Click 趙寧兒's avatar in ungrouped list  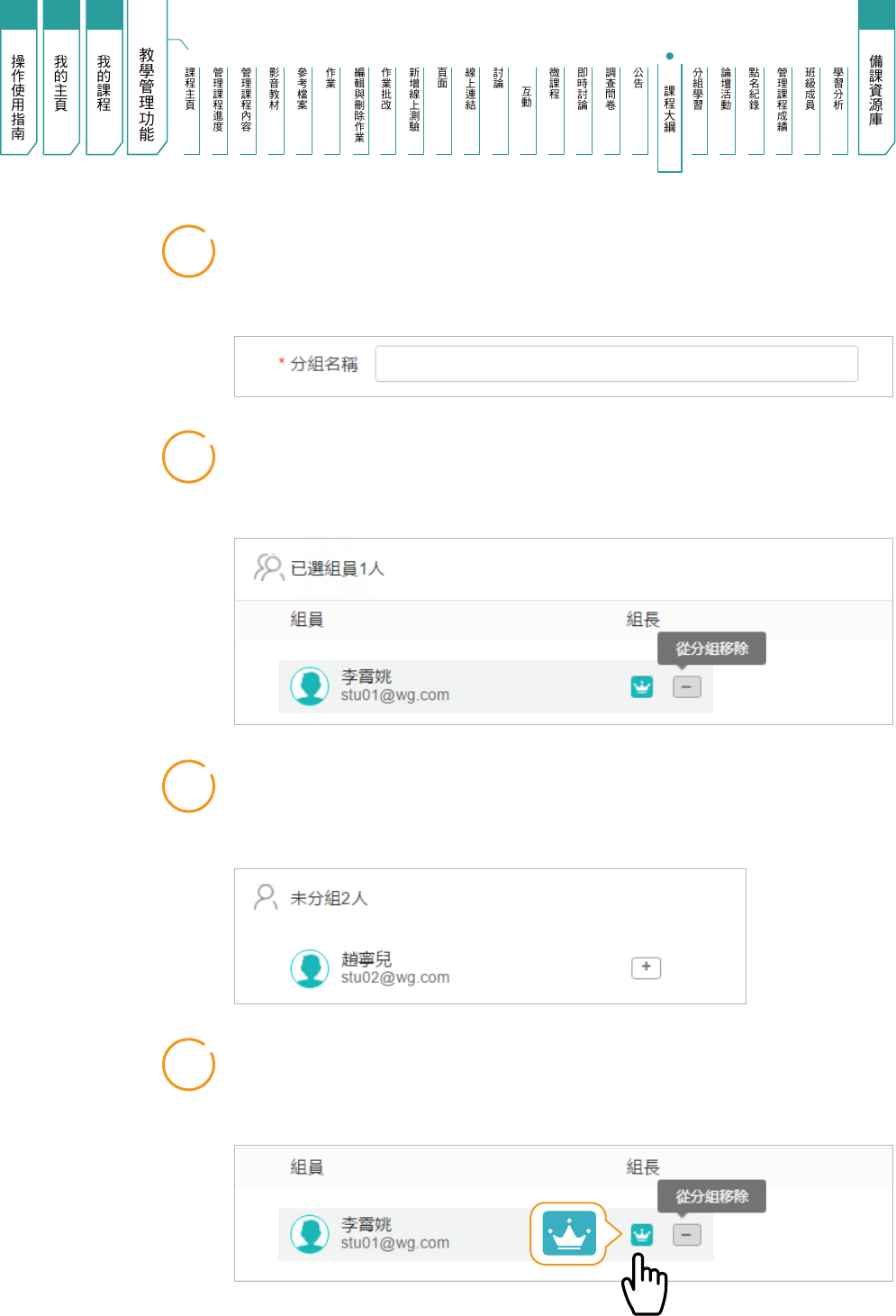coord(310,968)
